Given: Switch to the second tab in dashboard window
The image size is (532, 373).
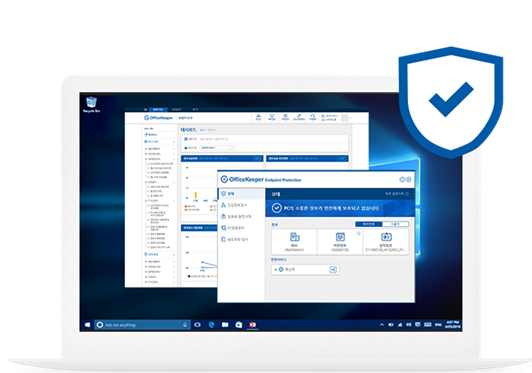Looking at the screenshot, I should coord(176,110).
